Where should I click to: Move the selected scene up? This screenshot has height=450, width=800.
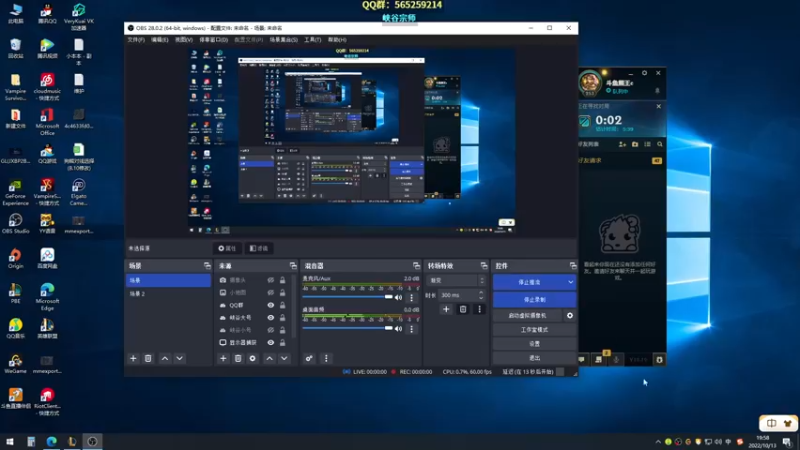click(x=165, y=358)
